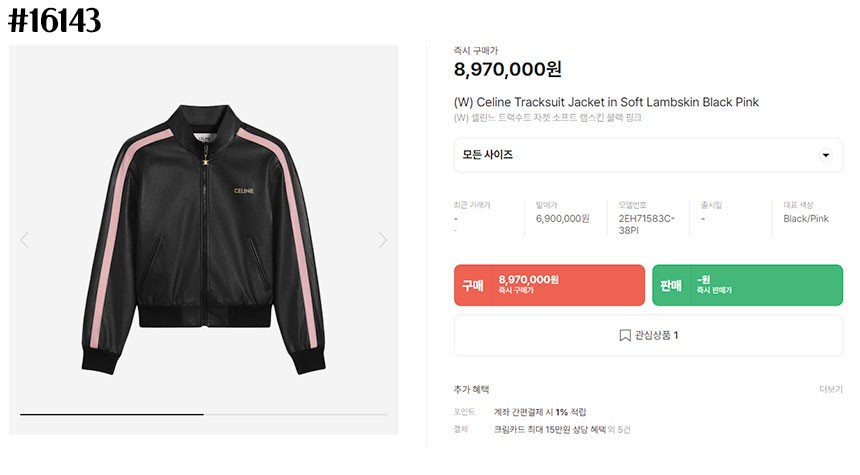
Task: Click the Korean product name subtitle
Action: click(547, 117)
